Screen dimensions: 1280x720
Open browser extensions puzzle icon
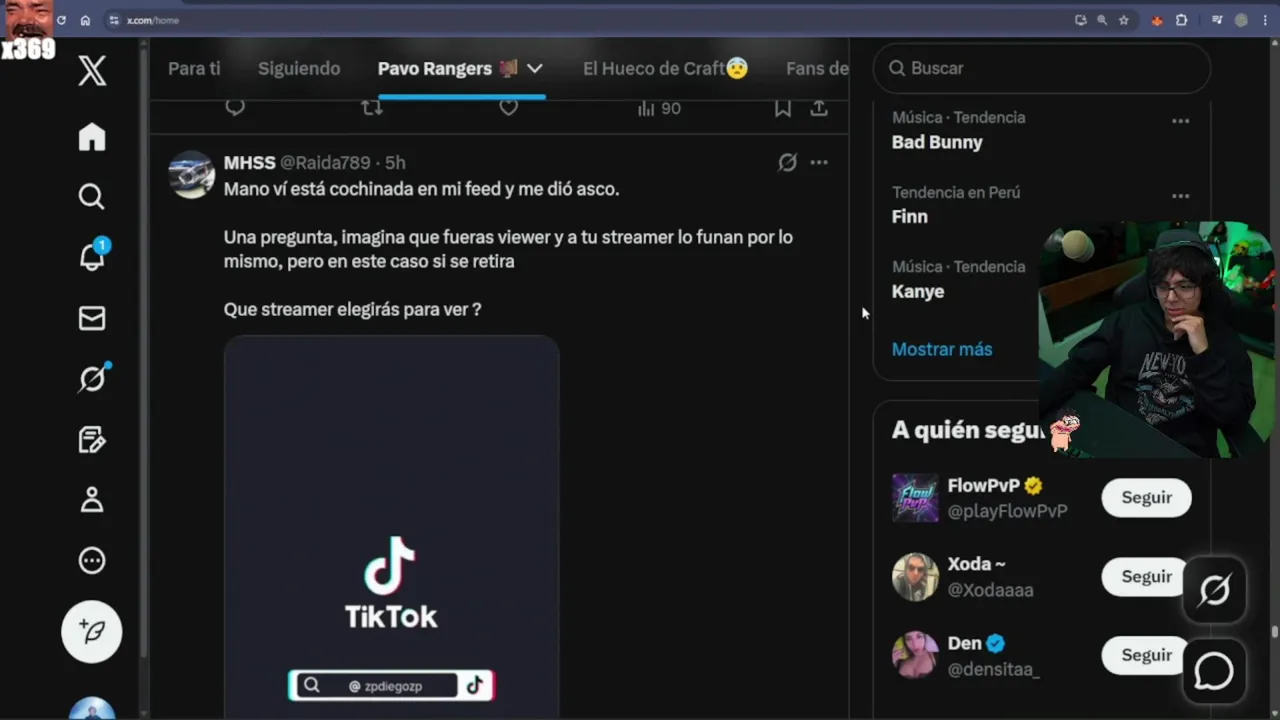(x=1181, y=20)
